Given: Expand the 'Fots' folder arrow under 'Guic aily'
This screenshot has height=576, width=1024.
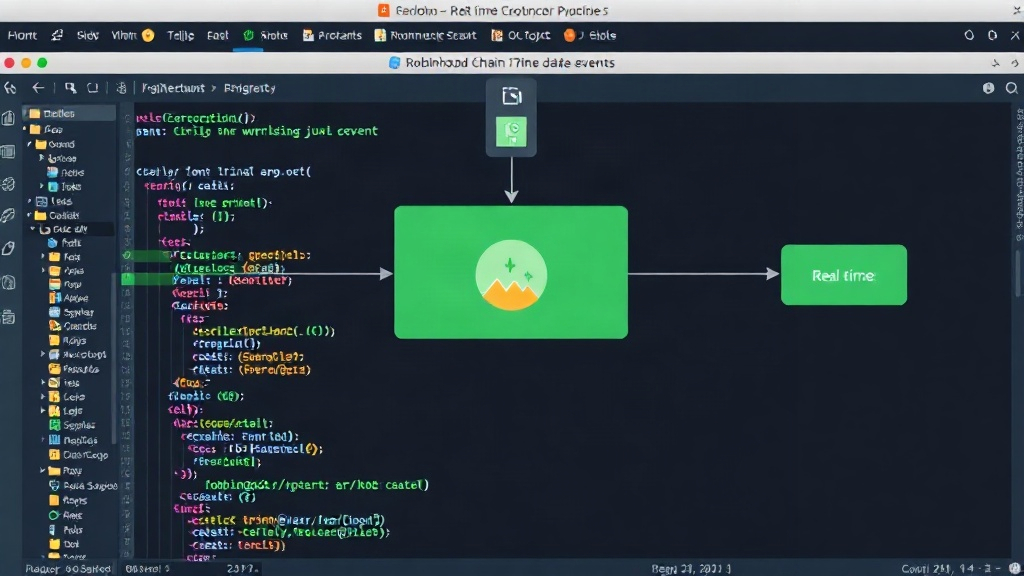Looking at the screenshot, I should tap(43, 257).
